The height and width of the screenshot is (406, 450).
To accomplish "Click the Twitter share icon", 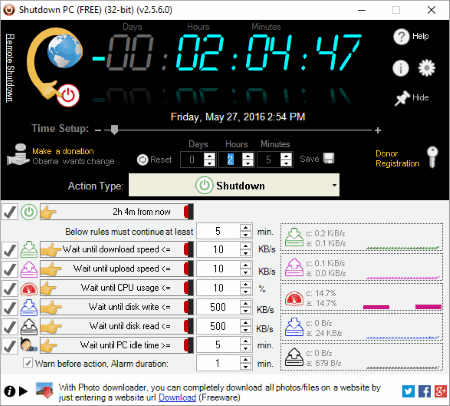I will (408, 391).
